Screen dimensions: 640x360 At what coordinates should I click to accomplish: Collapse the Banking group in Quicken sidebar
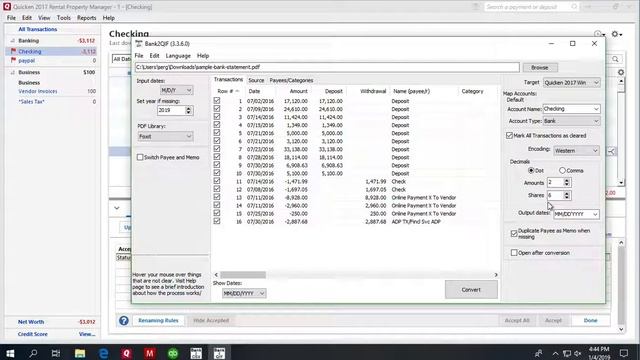[x=13, y=41]
